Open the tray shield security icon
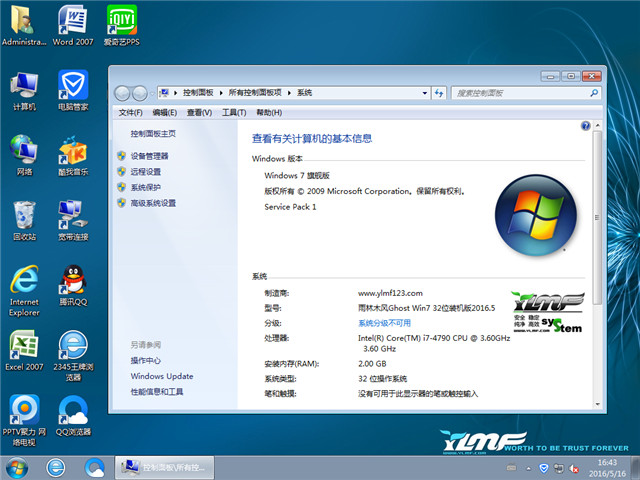Image resolution: width=640 pixels, height=480 pixels. pos(544,468)
